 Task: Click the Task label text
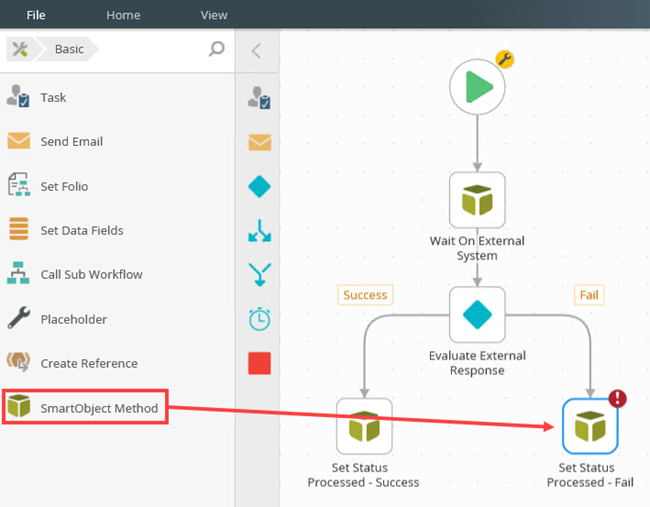click(53, 97)
